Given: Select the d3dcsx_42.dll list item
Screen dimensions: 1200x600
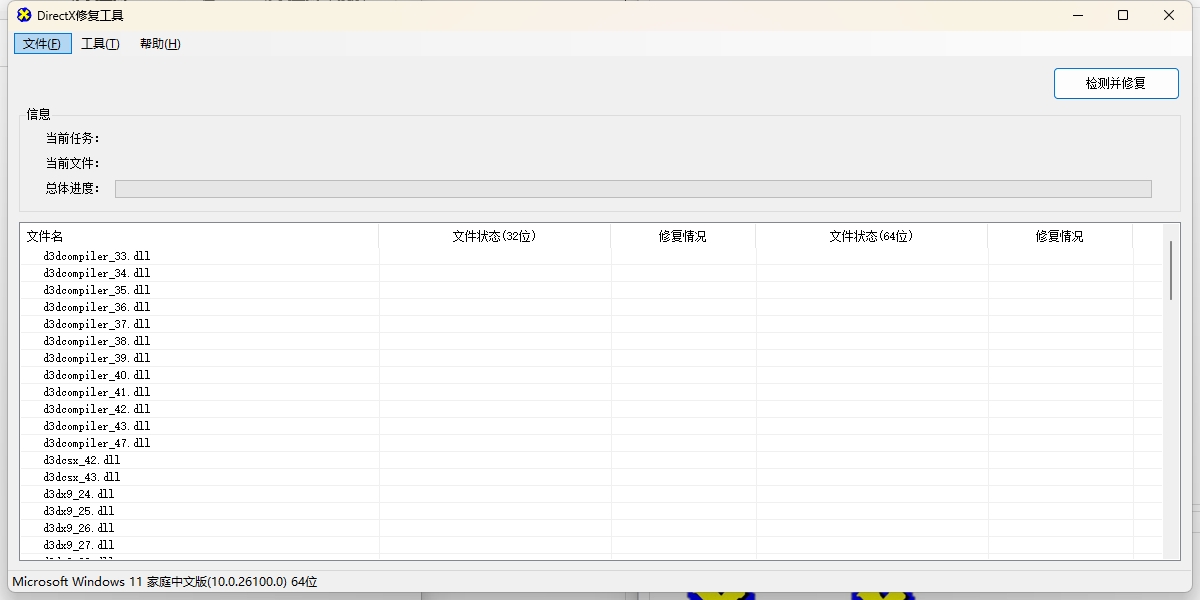Looking at the screenshot, I should pos(80,460).
